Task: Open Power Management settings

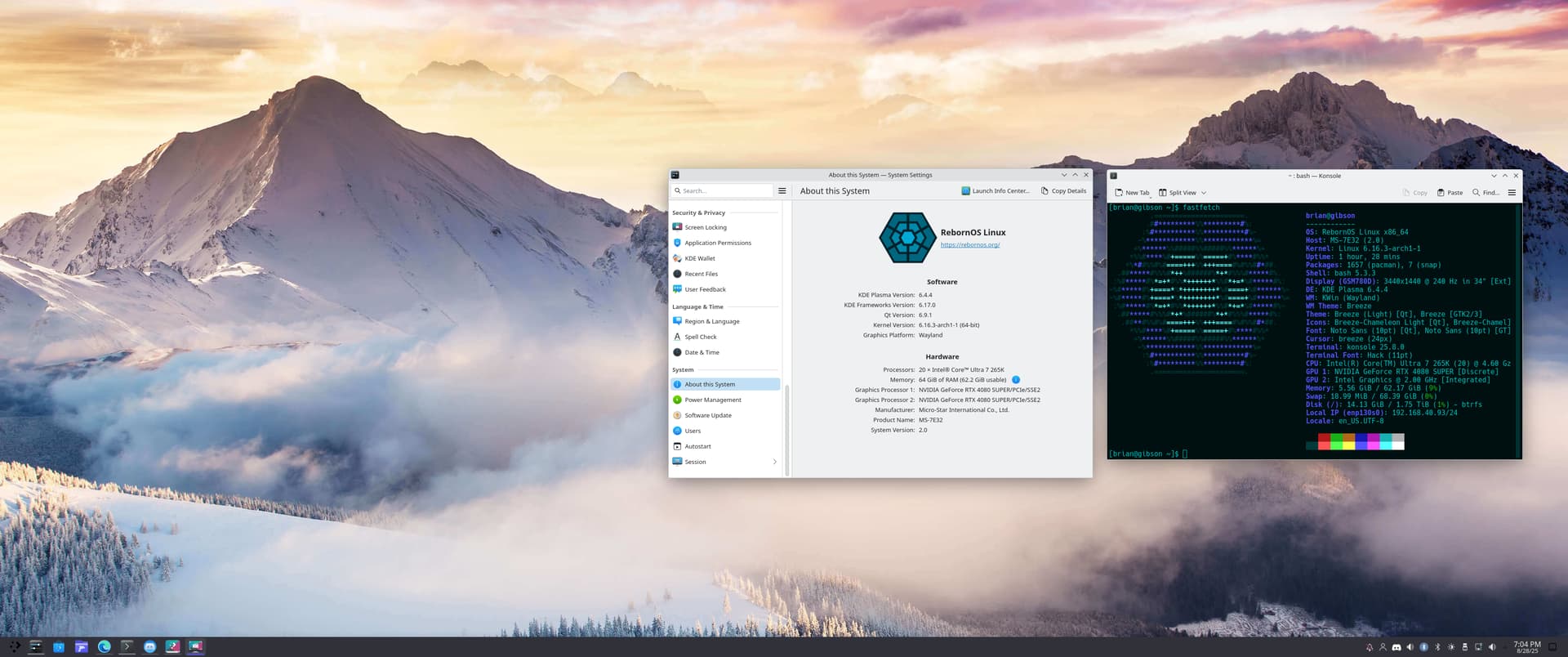Action: tap(725, 400)
